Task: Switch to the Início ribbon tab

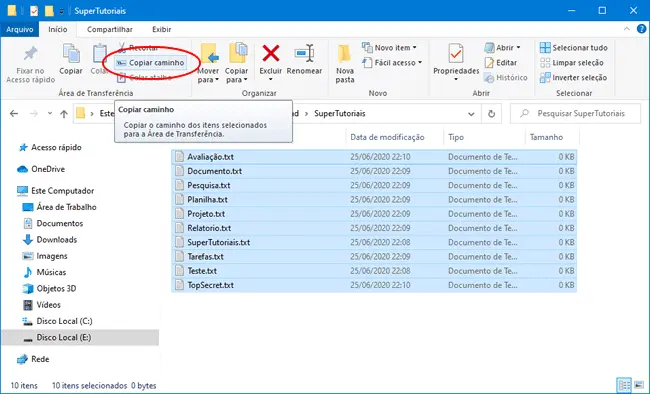Action: click(58, 29)
